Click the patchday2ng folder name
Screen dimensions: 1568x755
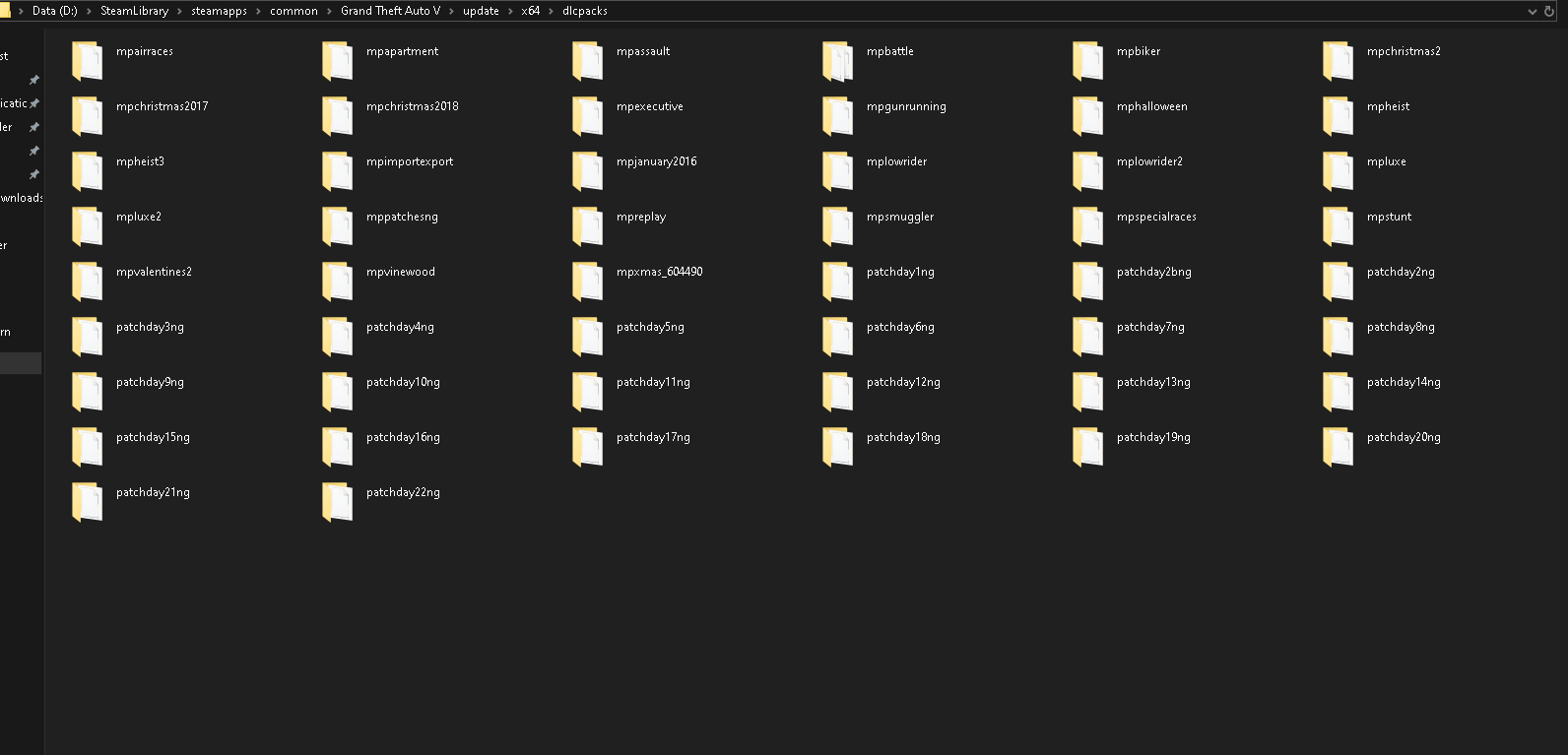pos(1401,272)
